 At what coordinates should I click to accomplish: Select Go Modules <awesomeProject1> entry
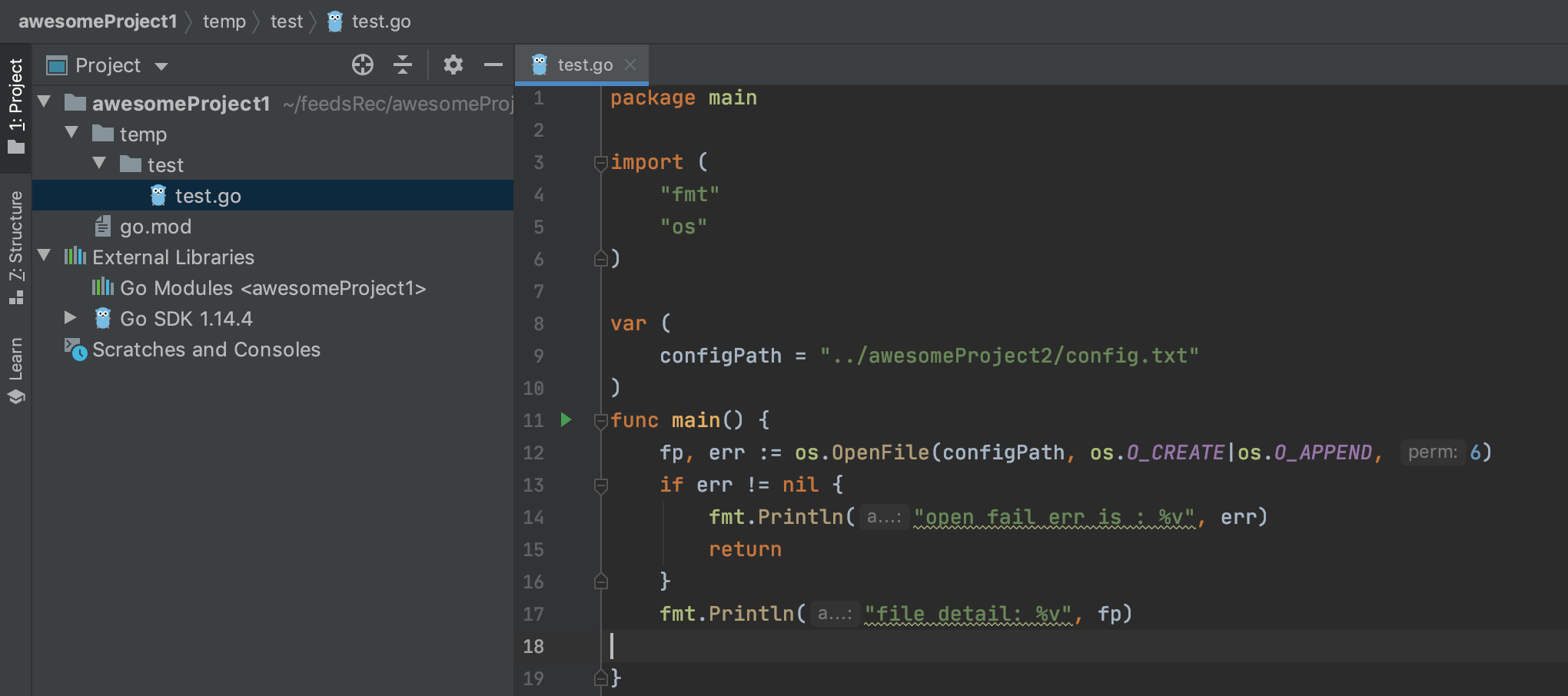(273, 287)
